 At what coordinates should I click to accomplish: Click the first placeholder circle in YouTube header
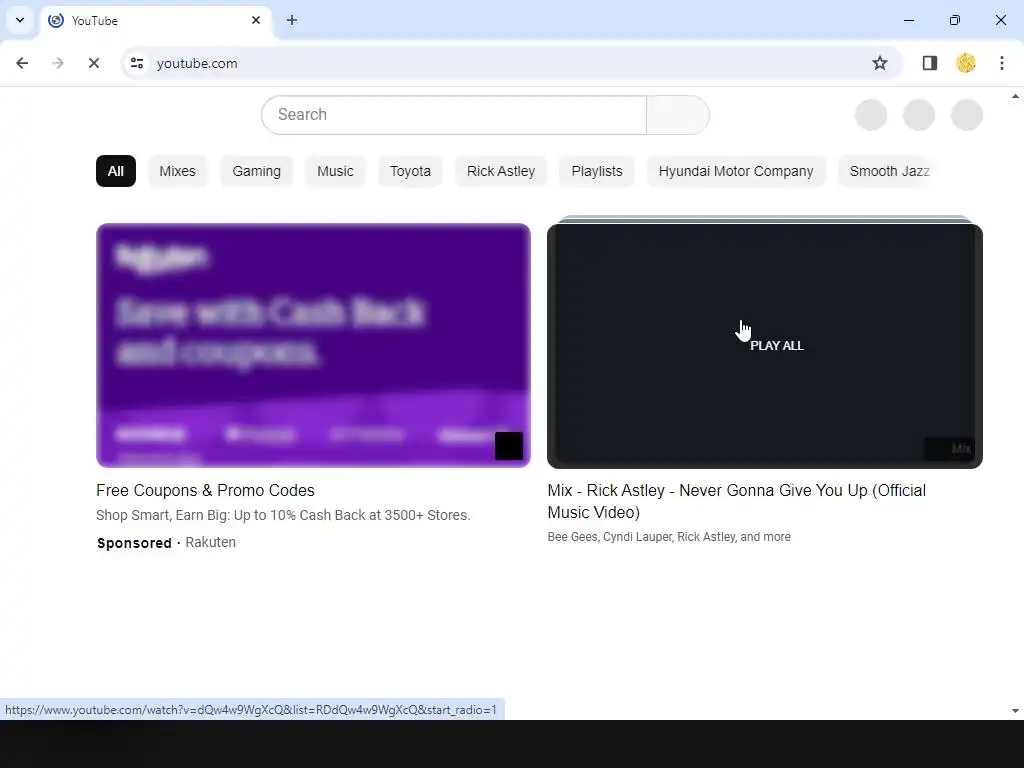coord(871,115)
